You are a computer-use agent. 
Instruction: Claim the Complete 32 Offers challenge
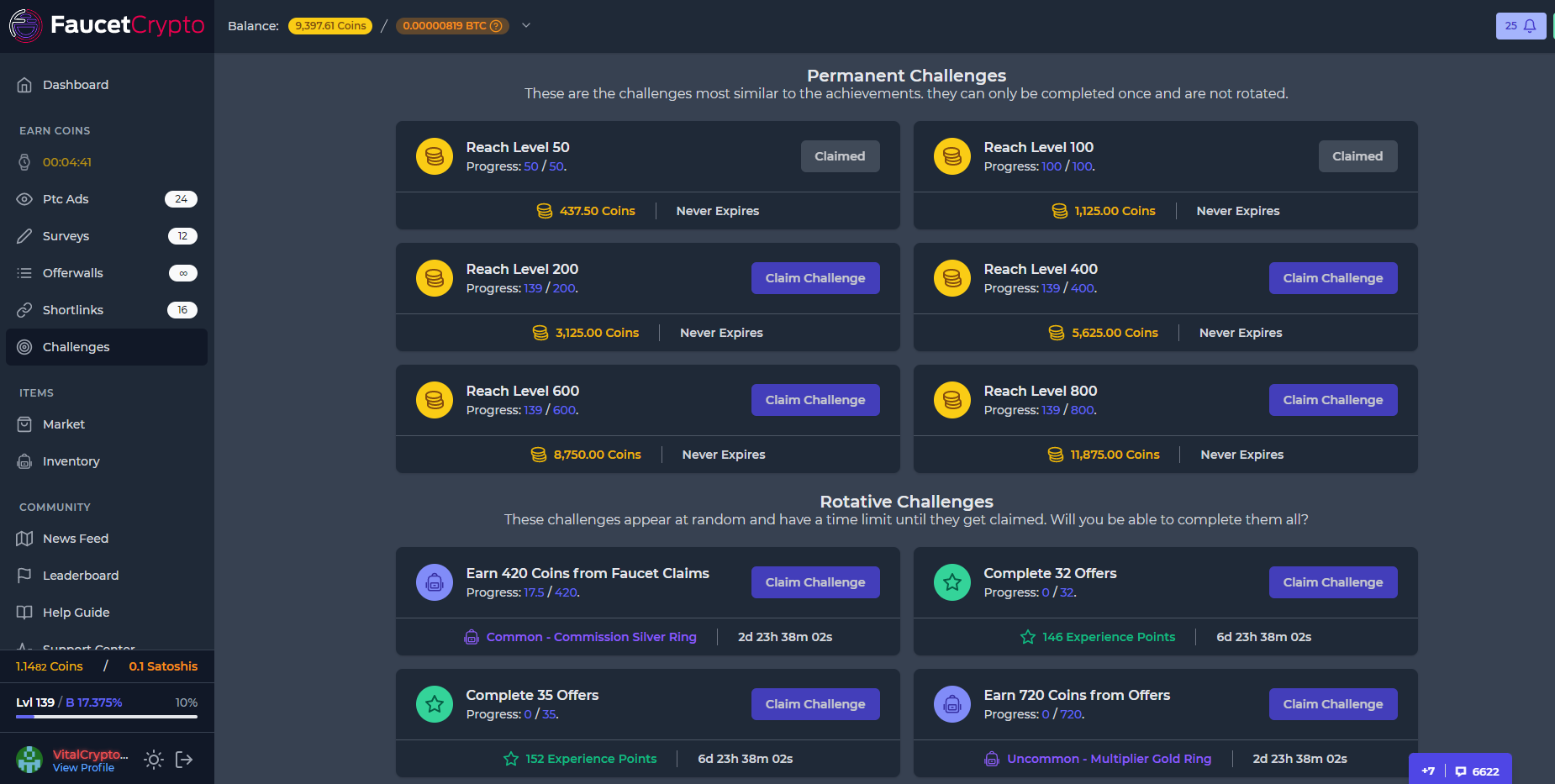(x=1333, y=582)
